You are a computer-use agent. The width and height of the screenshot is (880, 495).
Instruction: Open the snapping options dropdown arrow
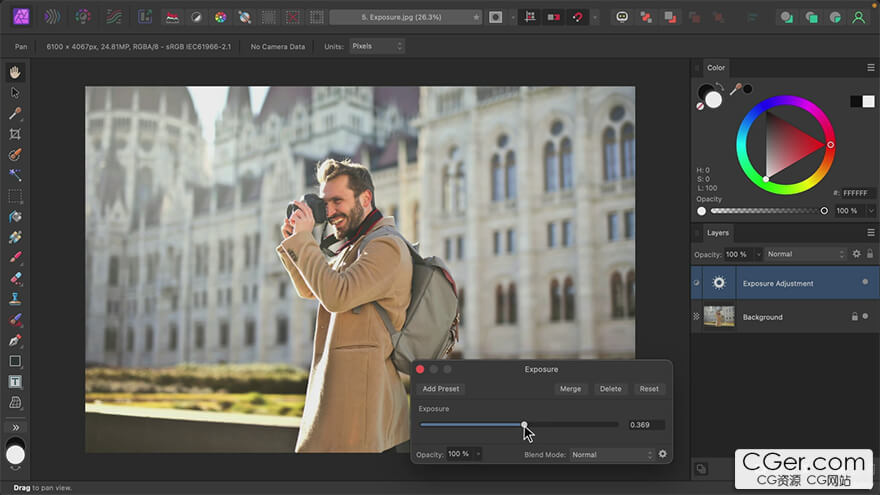(x=595, y=17)
